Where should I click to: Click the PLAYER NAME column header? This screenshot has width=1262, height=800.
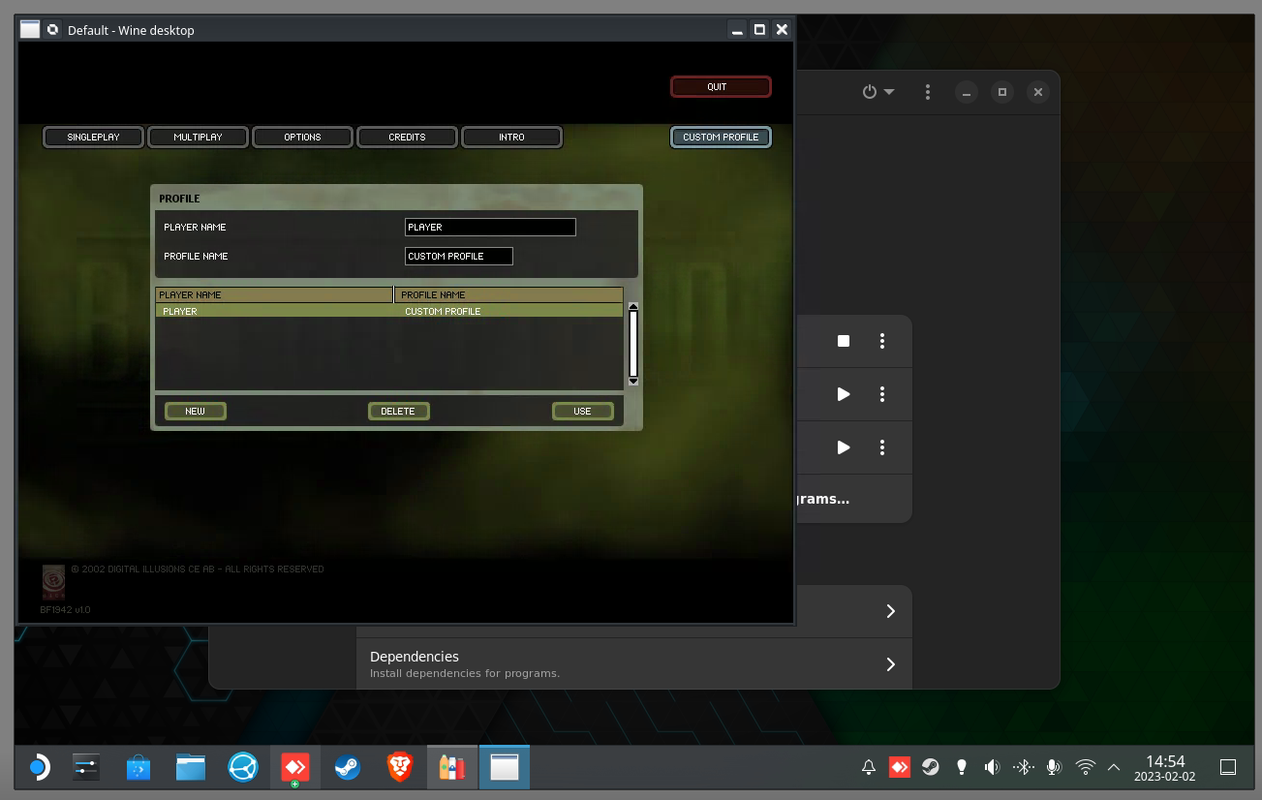coord(274,295)
